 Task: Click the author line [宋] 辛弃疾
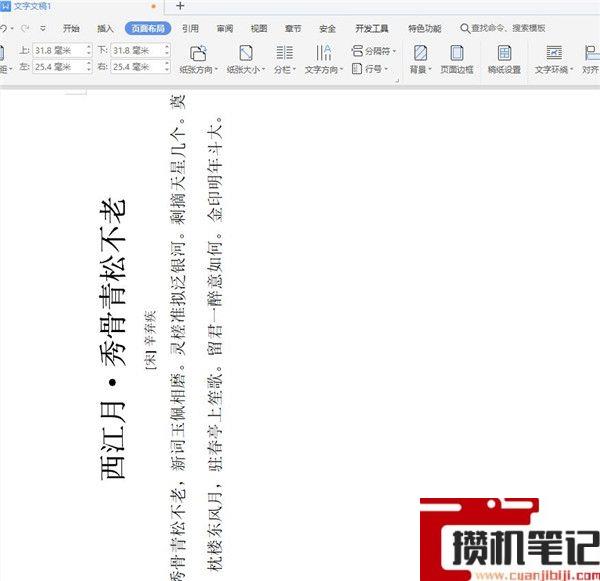[151, 338]
